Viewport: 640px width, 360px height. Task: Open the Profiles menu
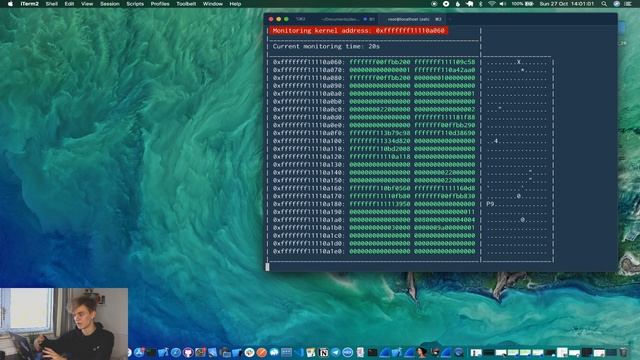click(x=160, y=4)
